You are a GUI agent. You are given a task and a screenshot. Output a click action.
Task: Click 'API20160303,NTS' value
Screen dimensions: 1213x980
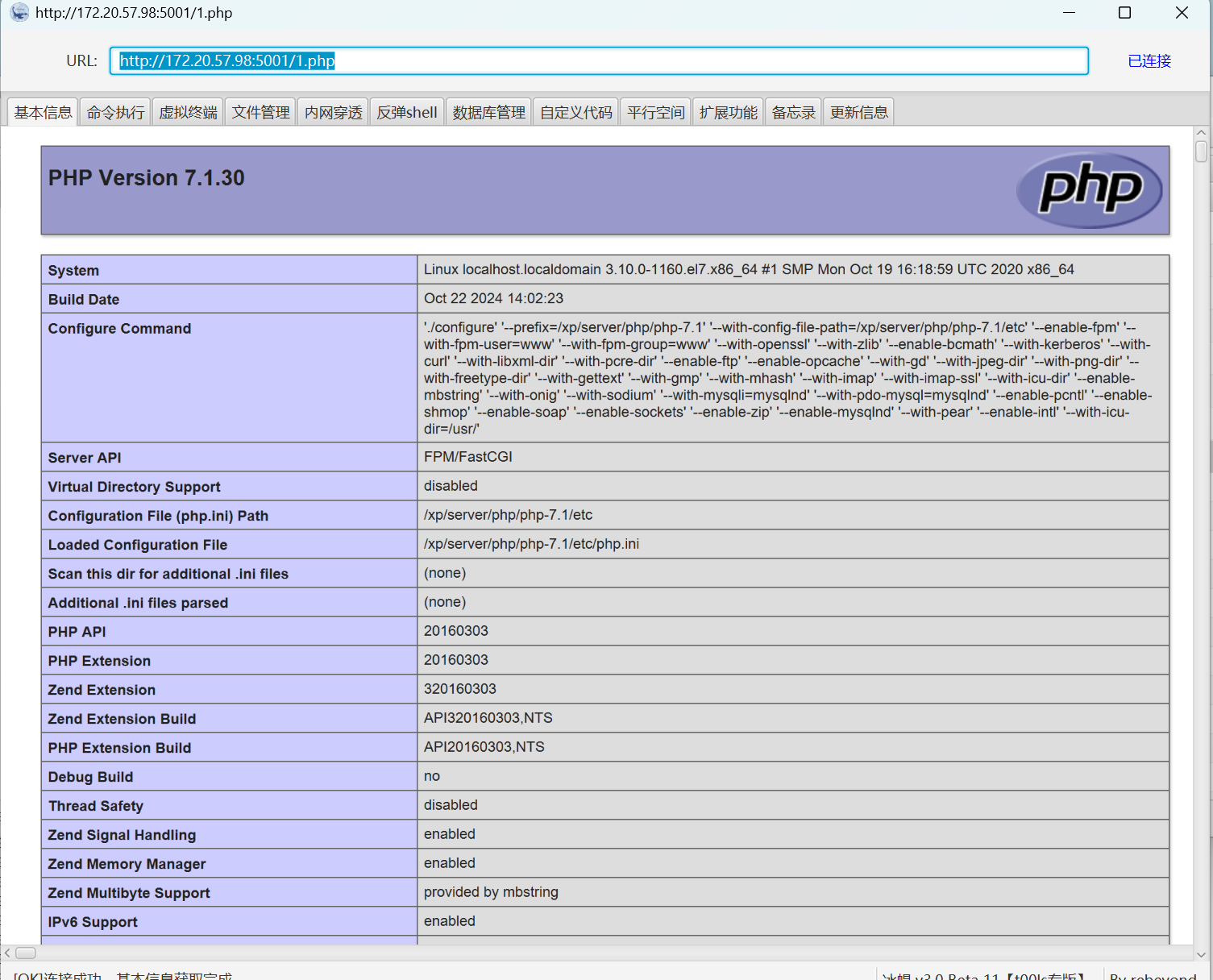pyautogui.click(x=484, y=746)
